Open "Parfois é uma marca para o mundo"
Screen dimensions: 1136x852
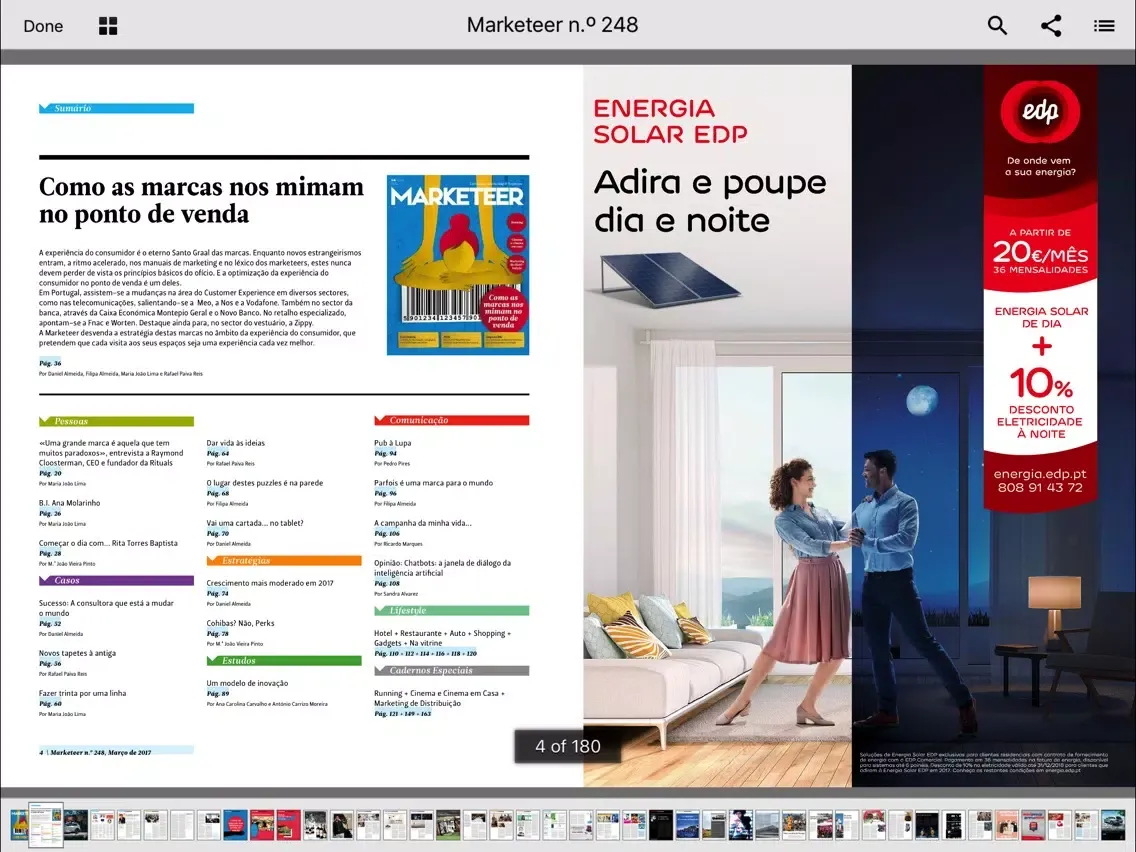point(433,483)
